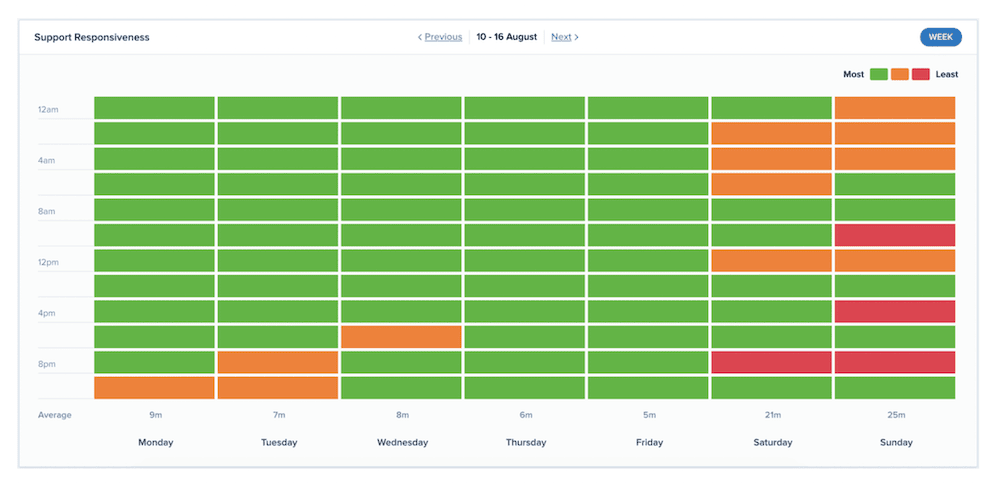Select Saturday's orange cell in 4am row

tap(772, 159)
